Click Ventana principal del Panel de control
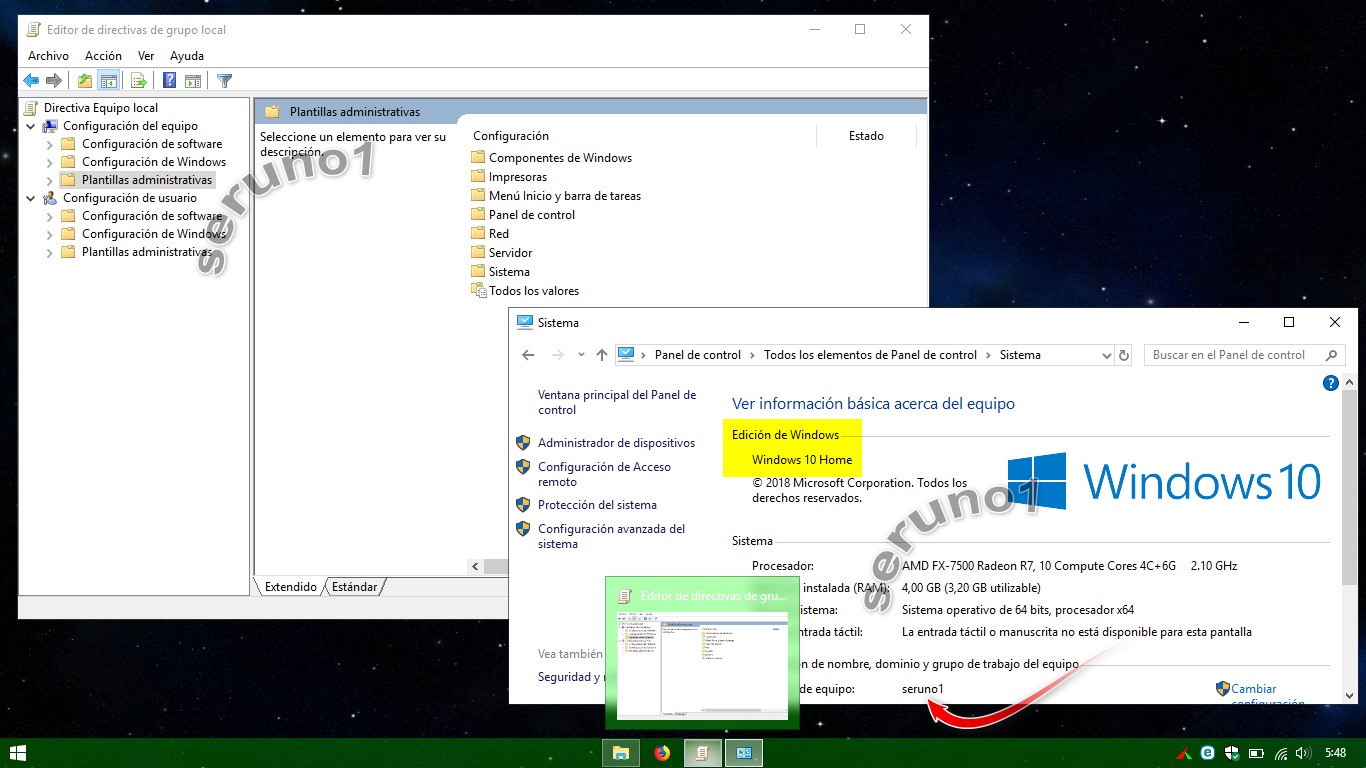The image size is (1366, 768). [x=617, y=402]
